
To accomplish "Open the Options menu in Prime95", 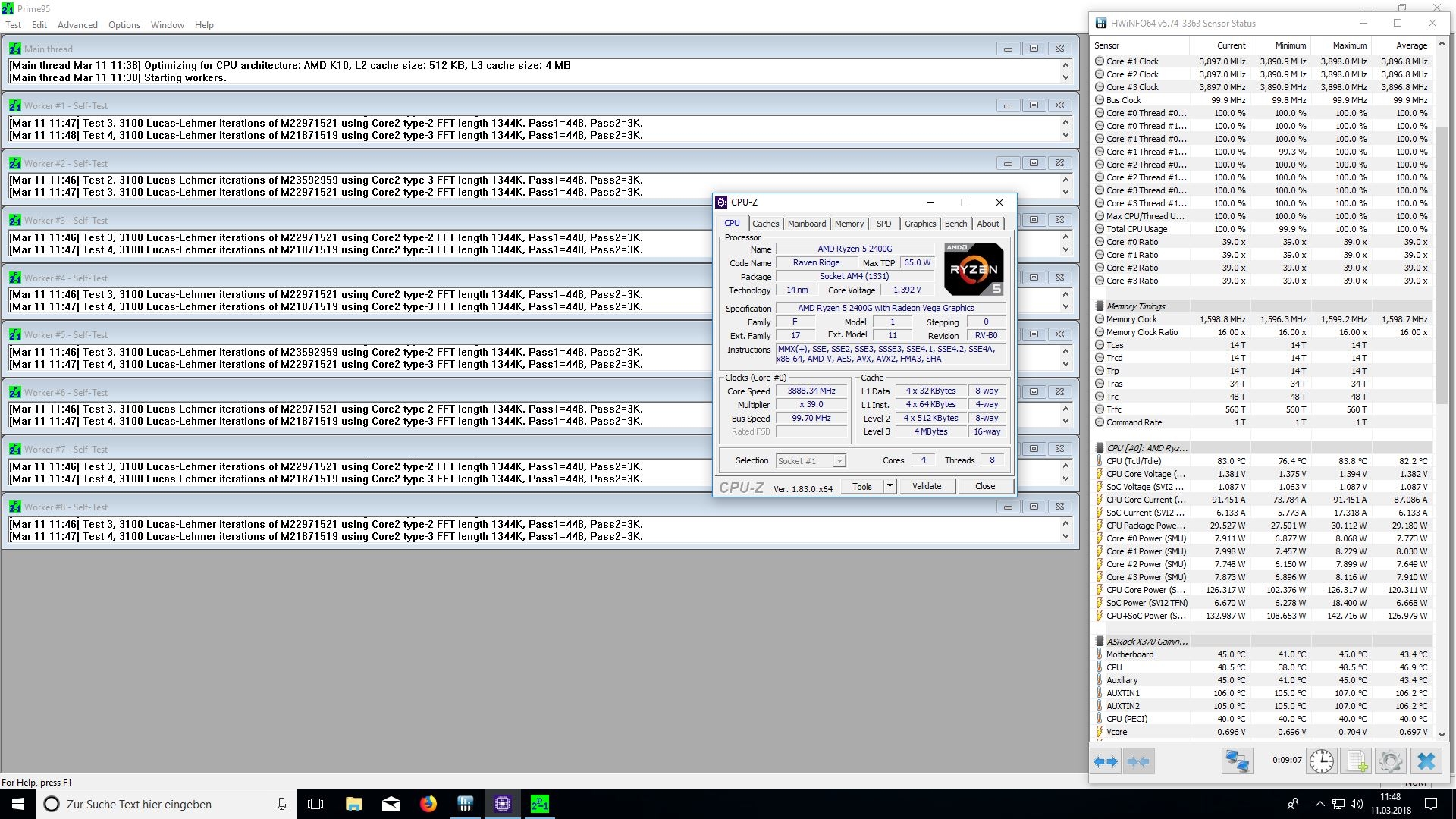I will click(124, 24).
